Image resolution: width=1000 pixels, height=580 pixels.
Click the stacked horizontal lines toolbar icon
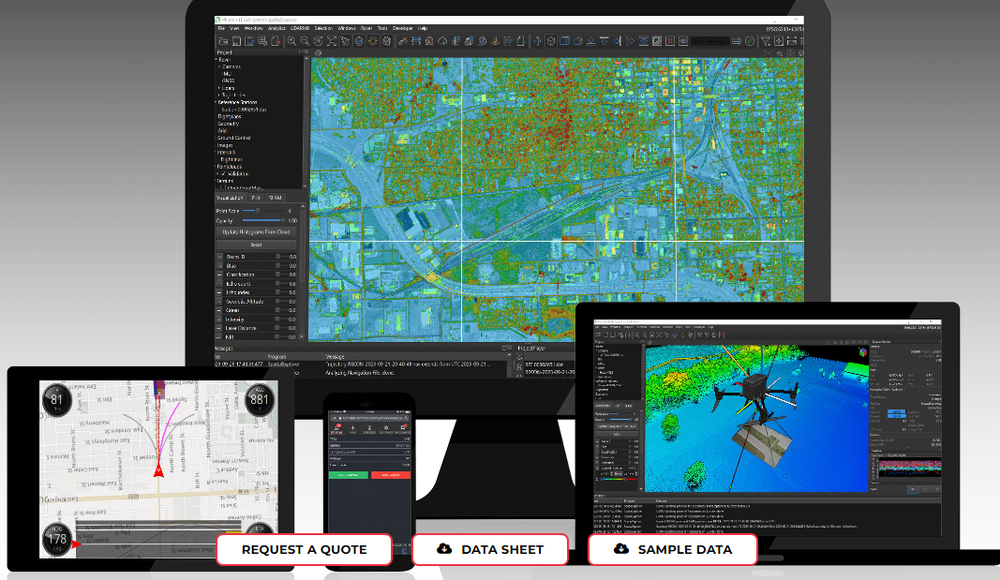pos(416,41)
